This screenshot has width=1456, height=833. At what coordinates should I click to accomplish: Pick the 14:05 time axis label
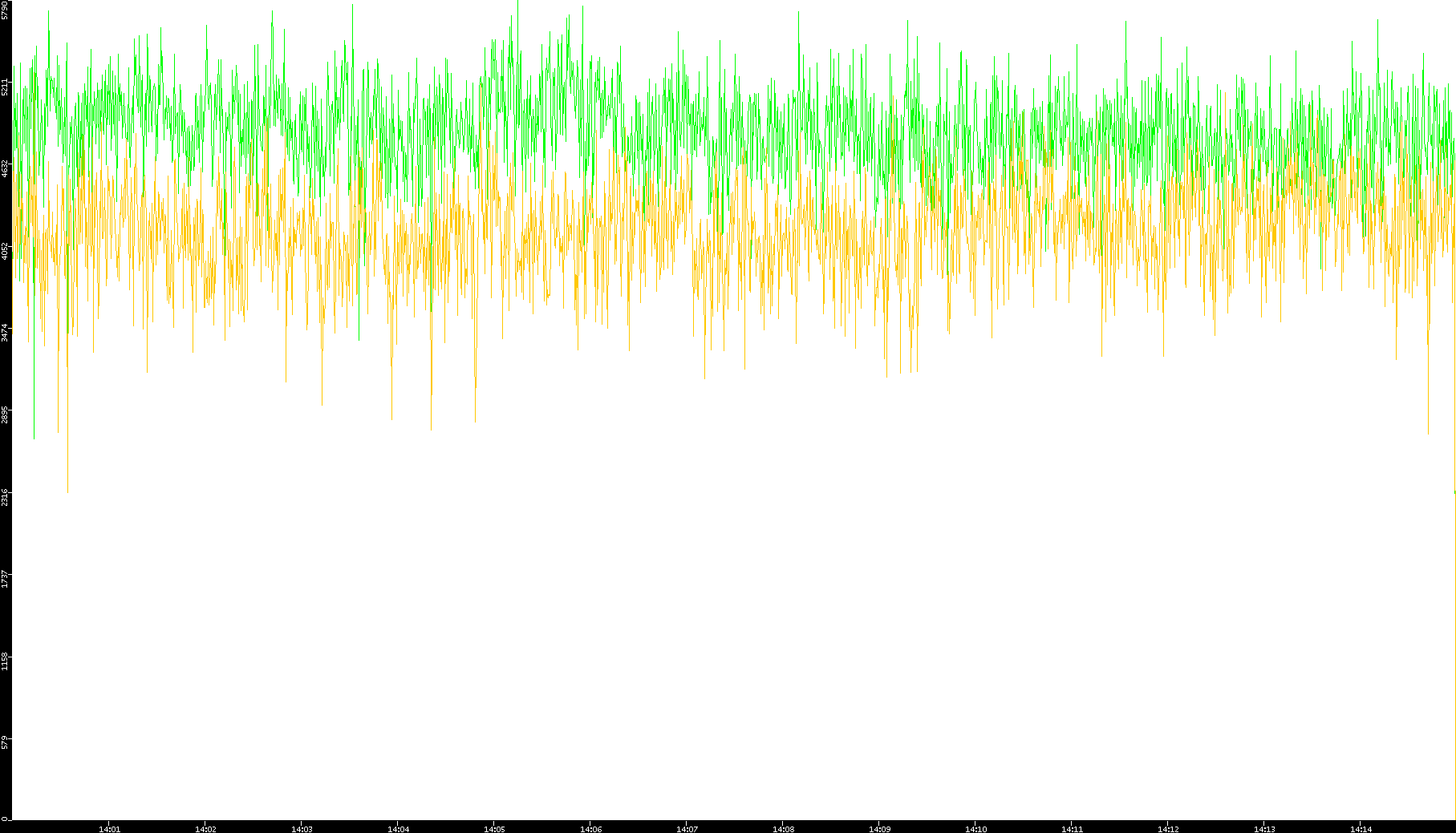pos(494,829)
